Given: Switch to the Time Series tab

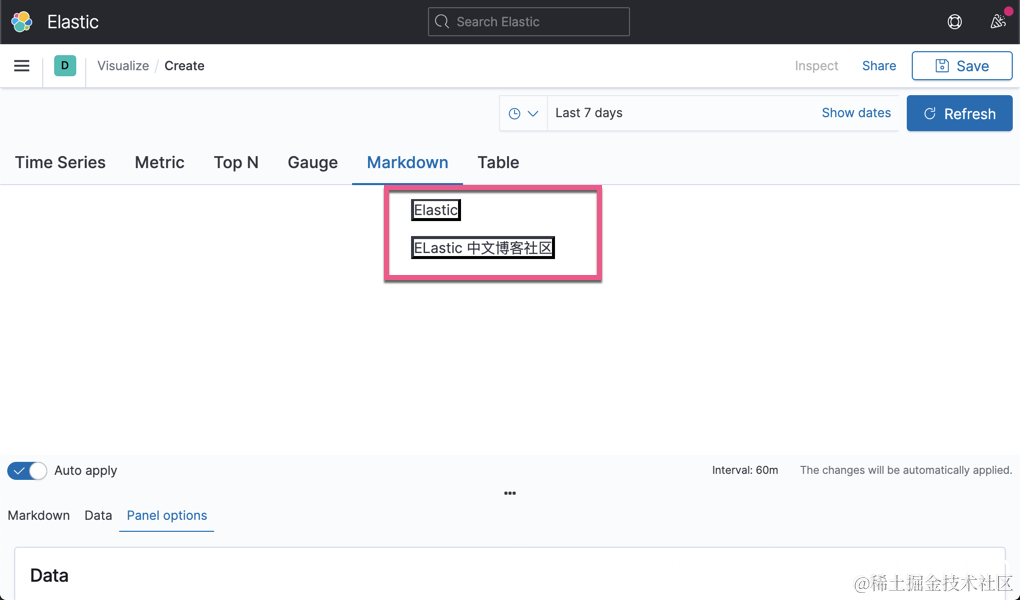Looking at the screenshot, I should pyautogui.click(x=60, y=162).
